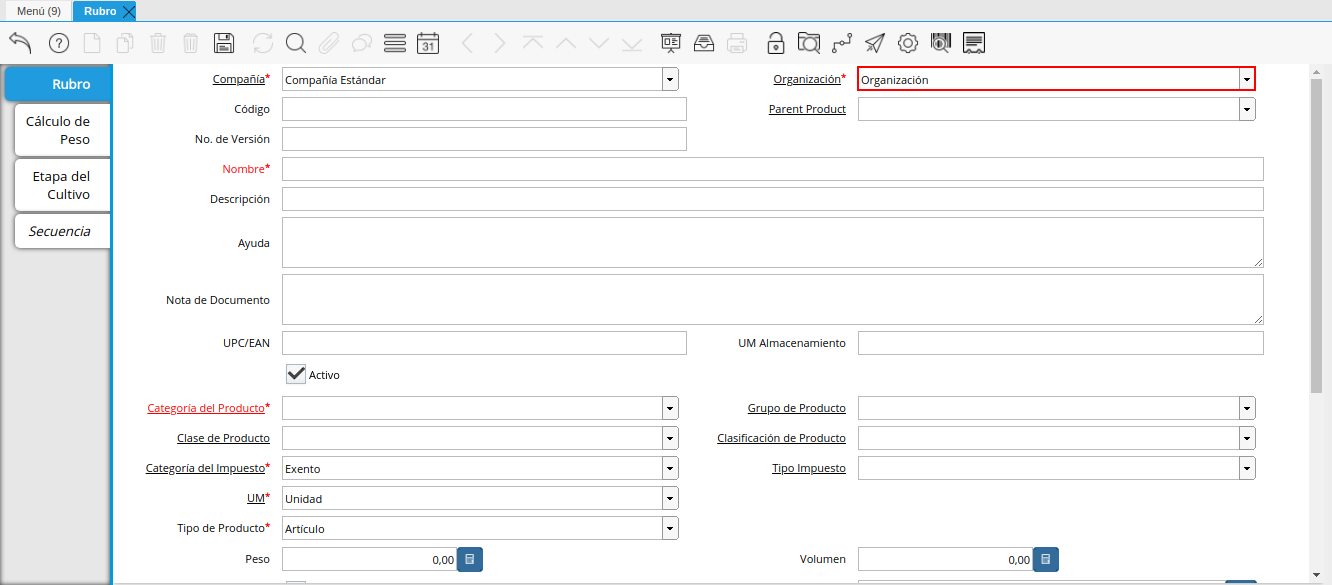Click the printer icon
Image resolution: width=1332 pixels, height=585 pixels.
coord(737,43)
